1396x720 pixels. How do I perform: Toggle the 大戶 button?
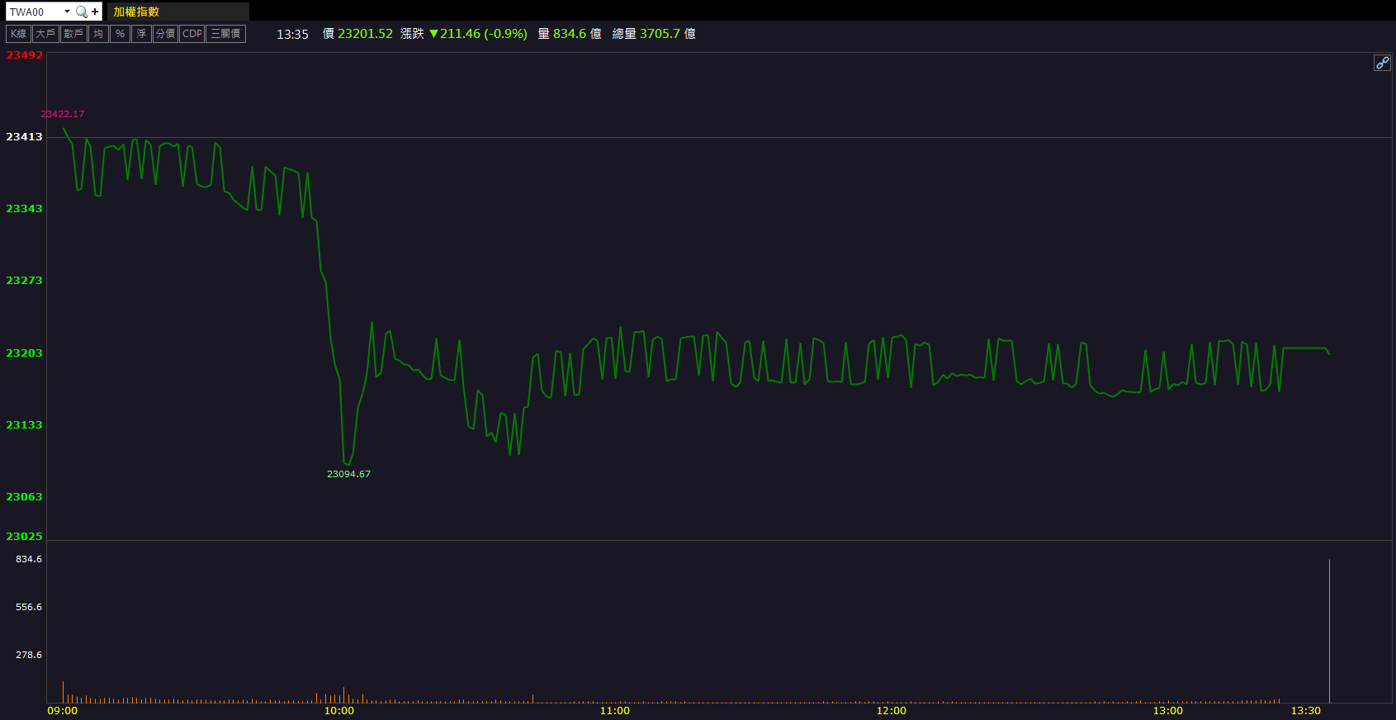[45, 34]
